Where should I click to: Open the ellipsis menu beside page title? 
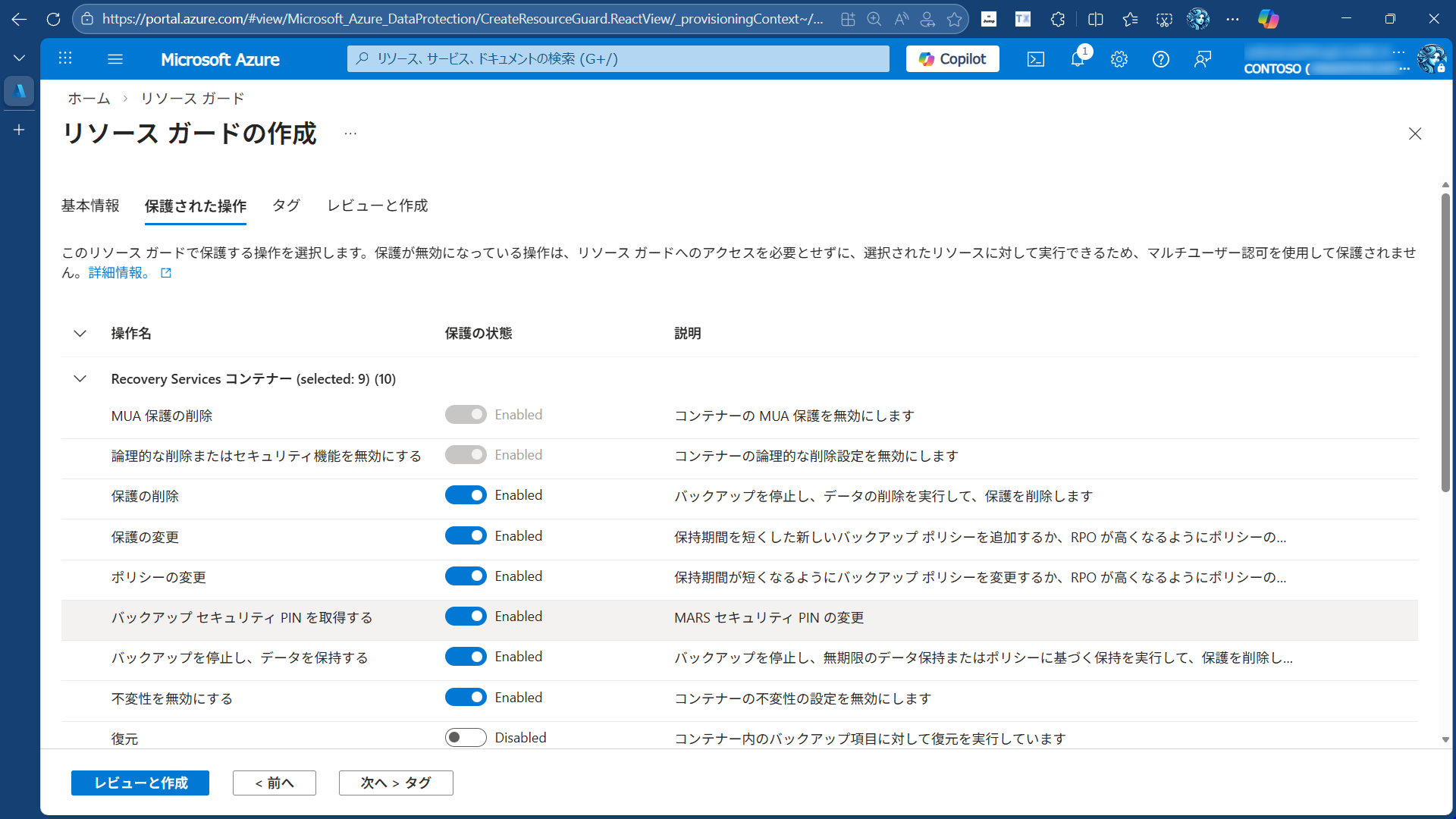pos(350,132)
